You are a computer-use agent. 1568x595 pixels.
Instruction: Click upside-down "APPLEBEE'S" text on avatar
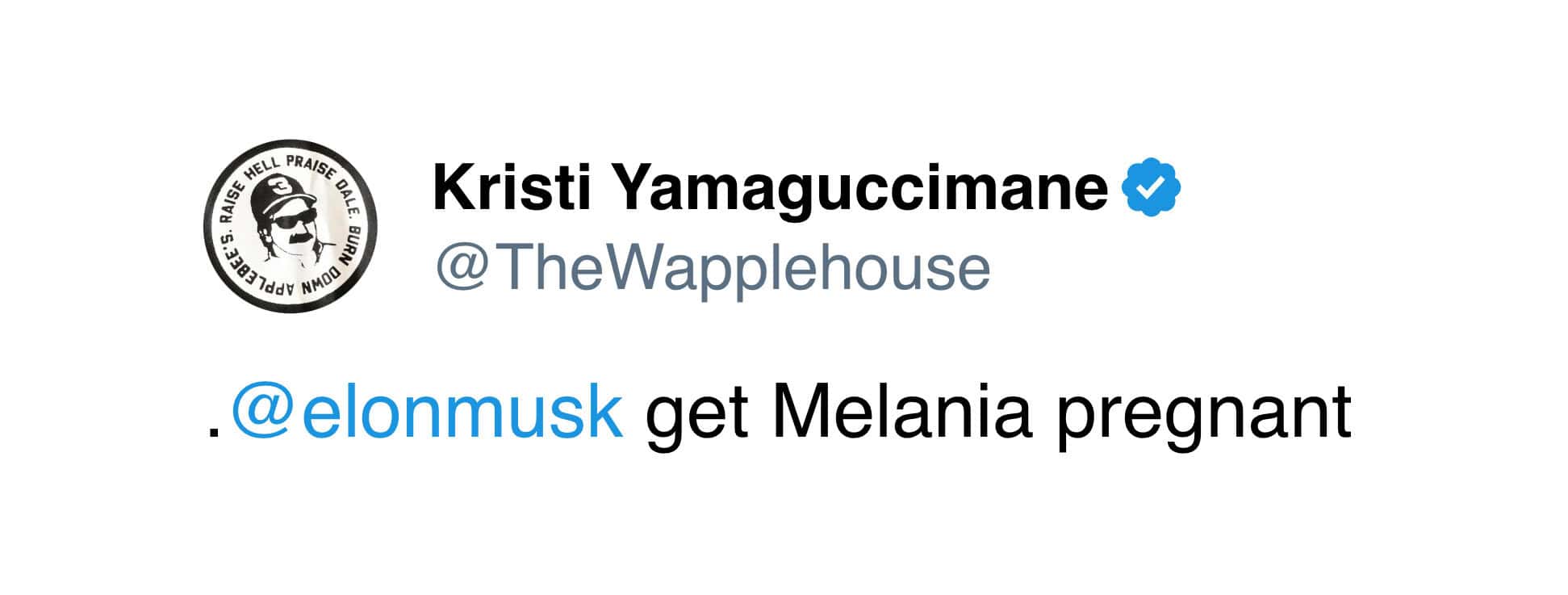pyautogui.click(x=257, y=279)
